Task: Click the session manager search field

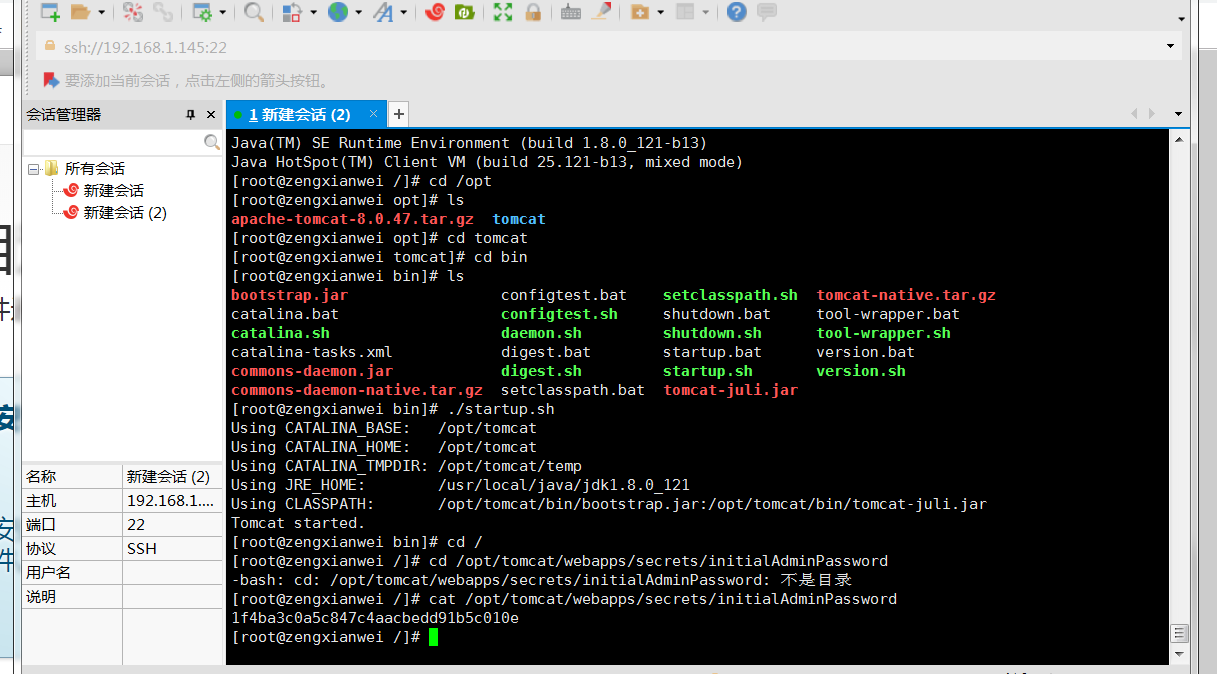Action: (x=112, y=142)
